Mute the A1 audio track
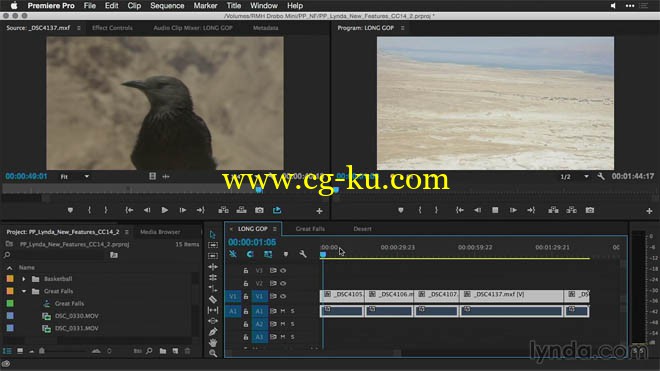This screenshot has height=371, width=660. (x=283, y=311)
